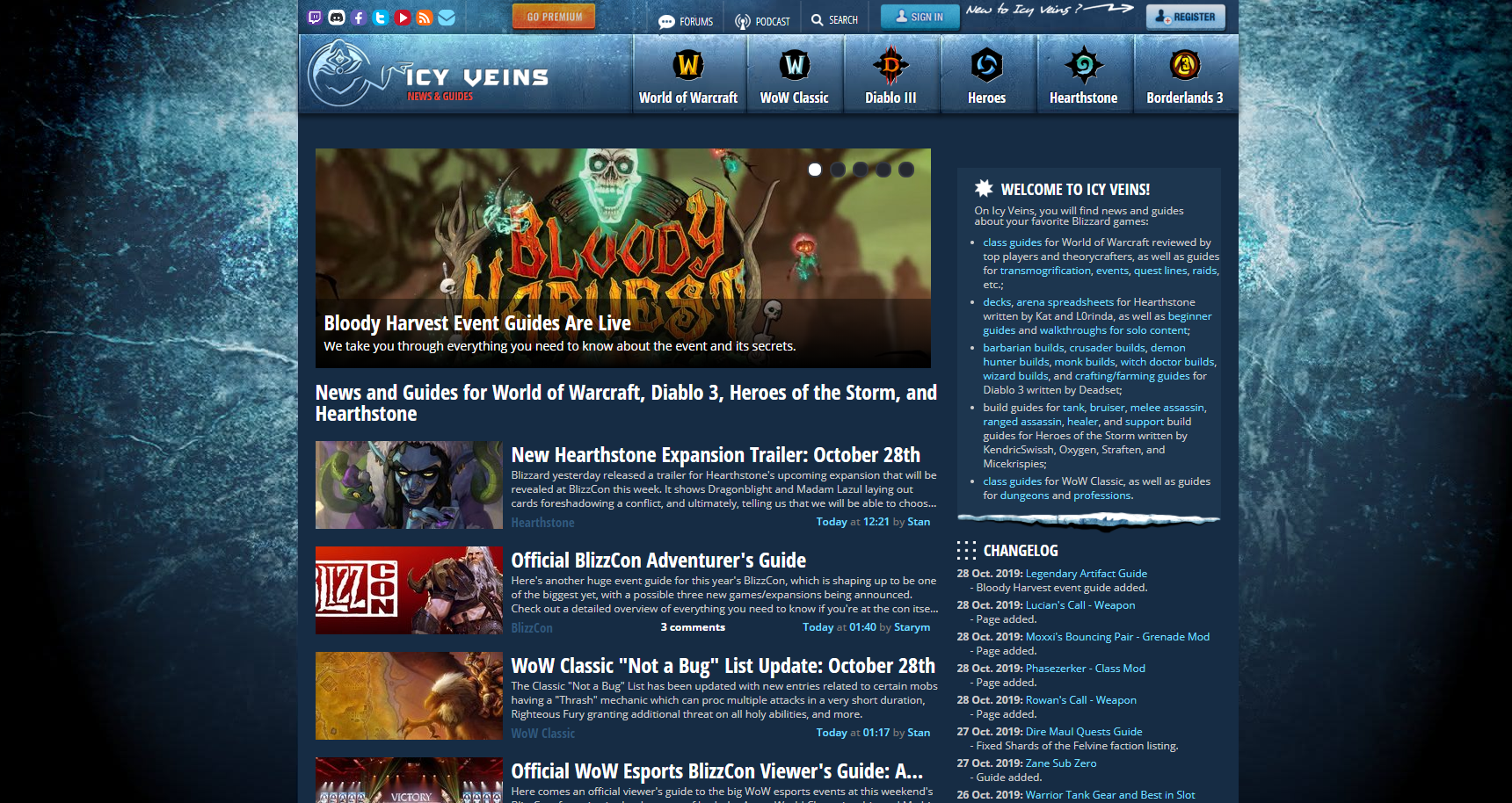The width and height of the screenshot is (1512, 803).
Task: Open Warrior Tank Gear and Best in Slot link
Action: click(x=1110, y=795)
